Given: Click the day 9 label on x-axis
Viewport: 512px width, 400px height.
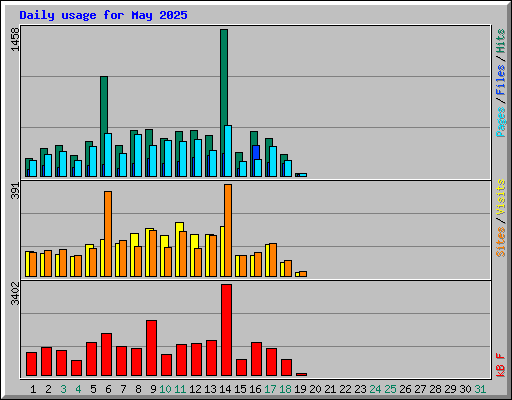Looking at the screenshot, I should (153, 389).
